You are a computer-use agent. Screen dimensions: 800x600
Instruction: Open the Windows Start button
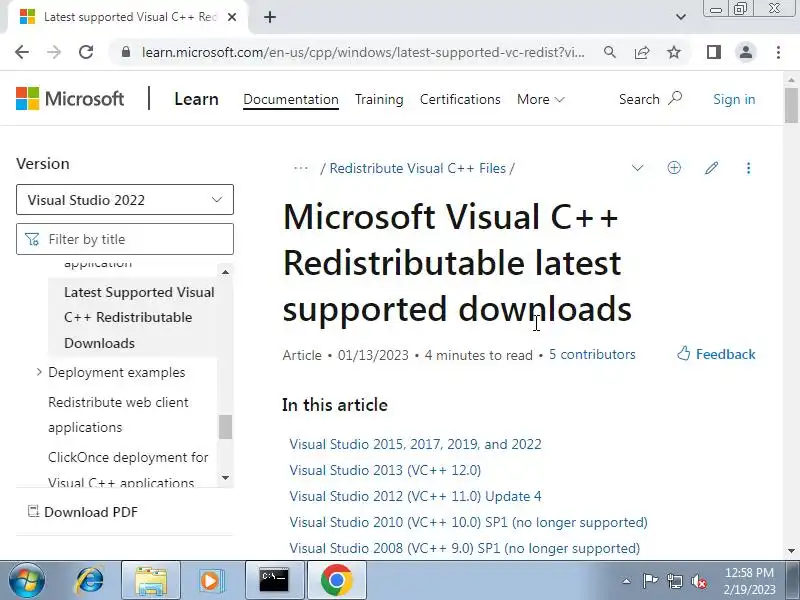(27, 580)
